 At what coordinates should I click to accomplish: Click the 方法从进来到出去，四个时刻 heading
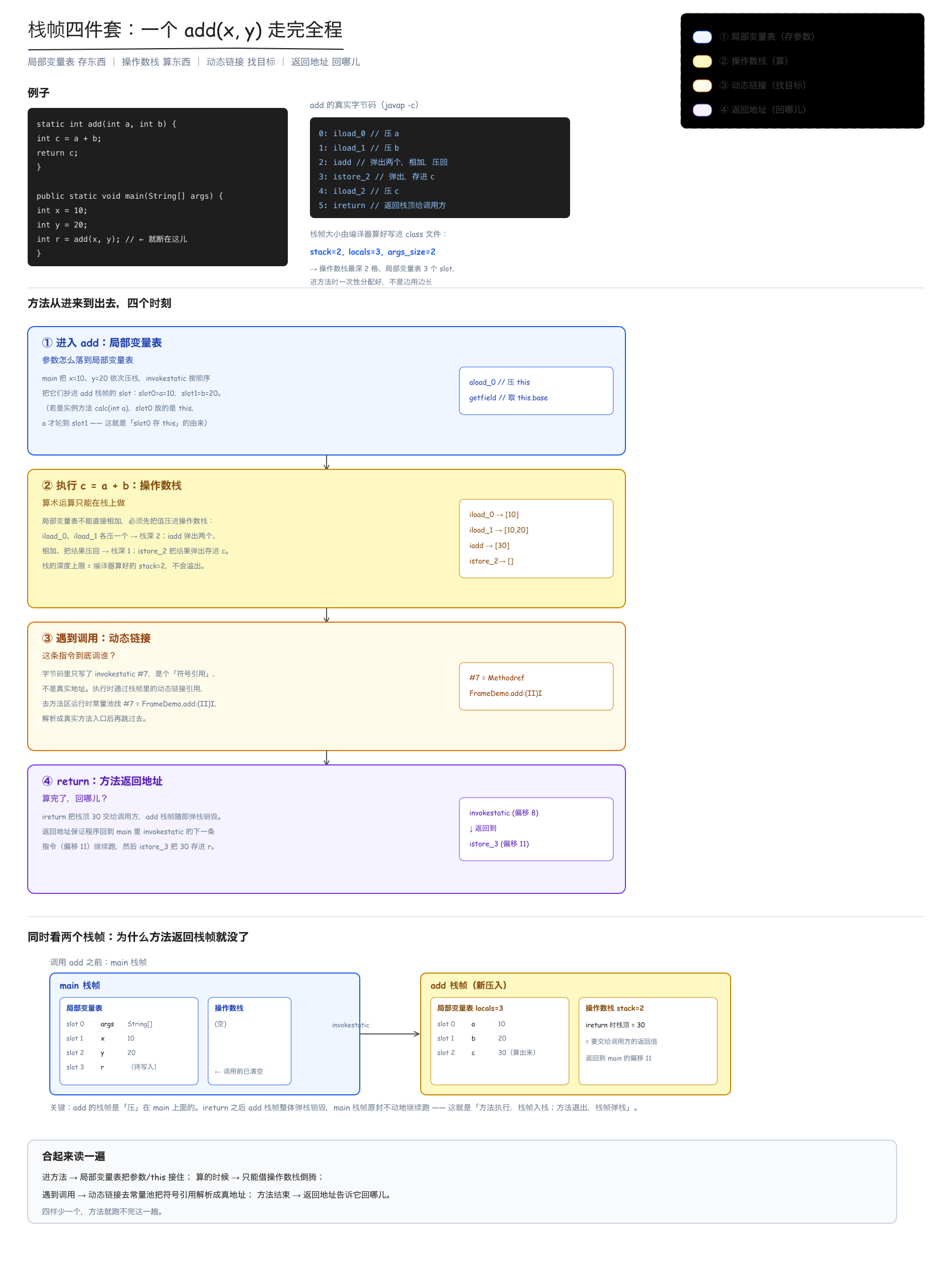coord(100,303)
